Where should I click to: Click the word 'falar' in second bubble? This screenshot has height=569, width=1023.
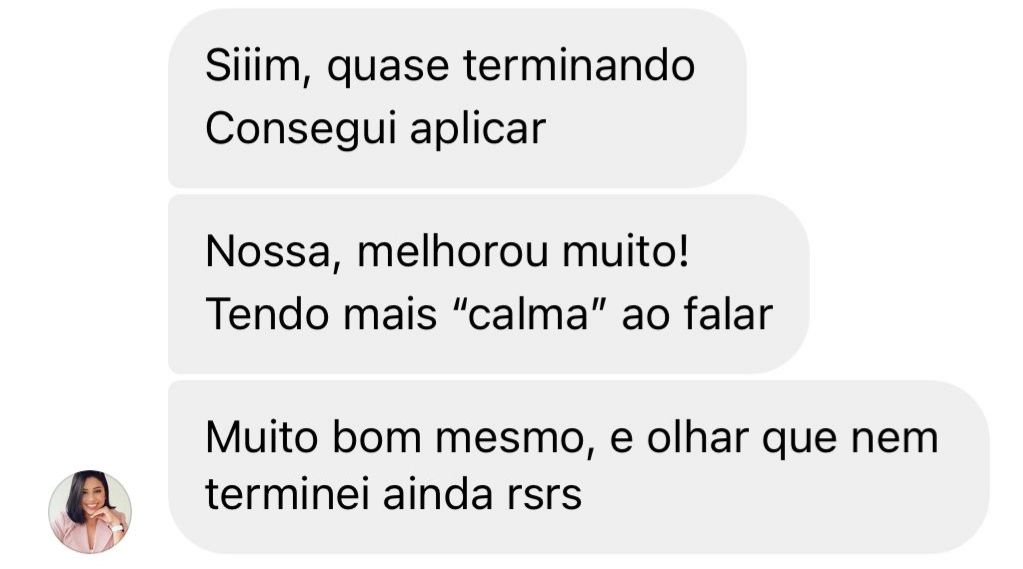tap(727, 314)
